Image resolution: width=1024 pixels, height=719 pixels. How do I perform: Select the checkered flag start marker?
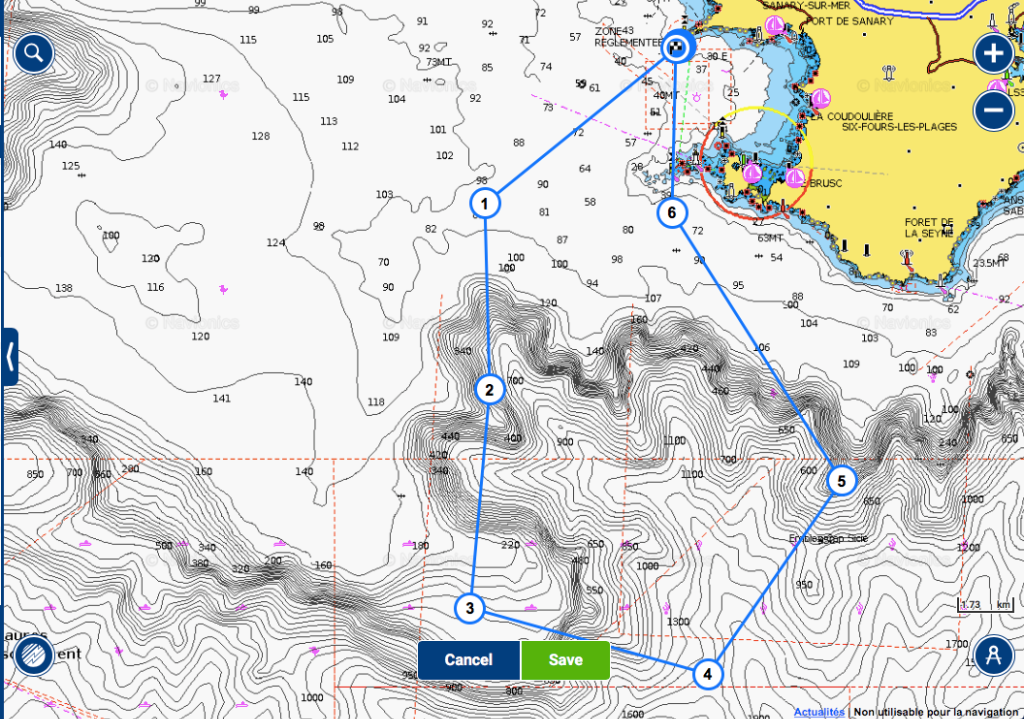[678, 46]
